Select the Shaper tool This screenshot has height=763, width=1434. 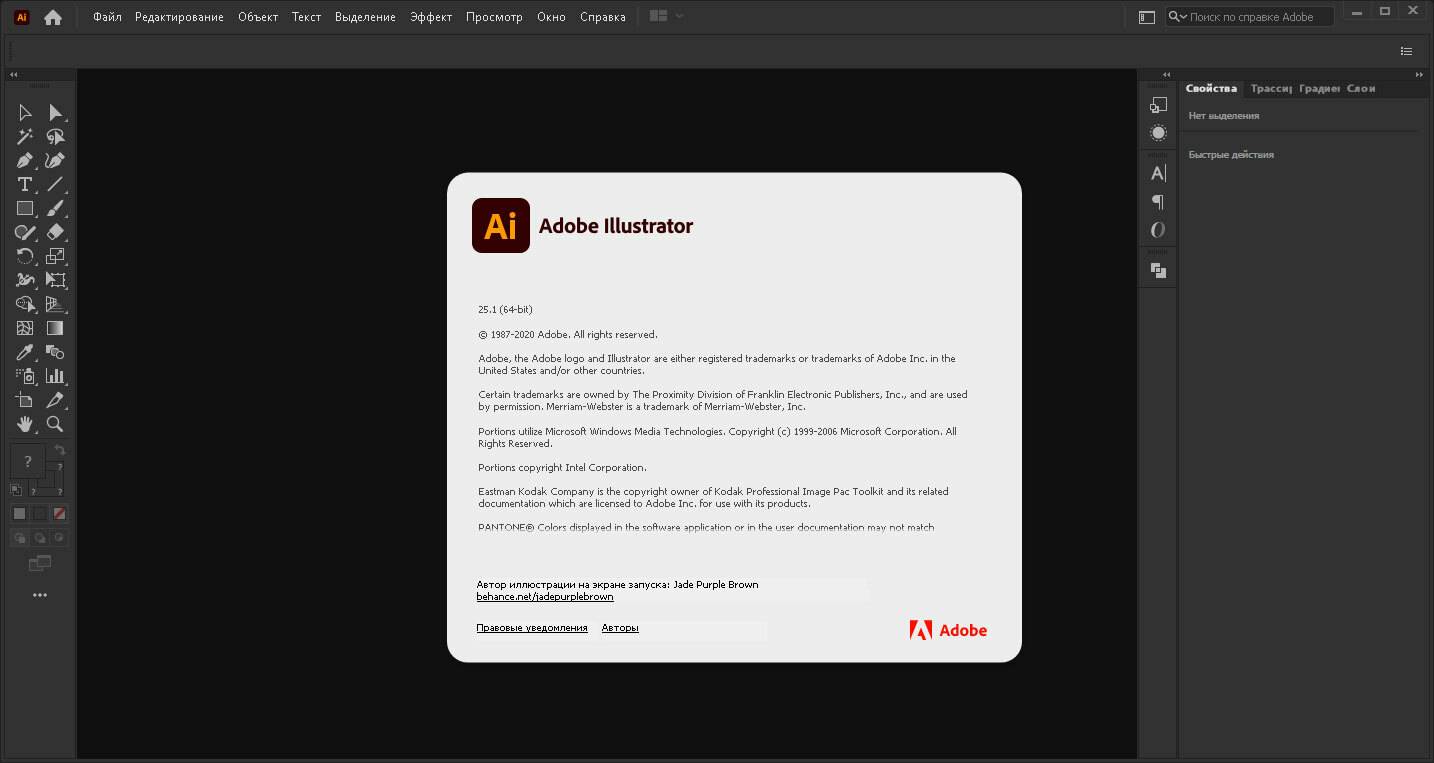(25, 232)
